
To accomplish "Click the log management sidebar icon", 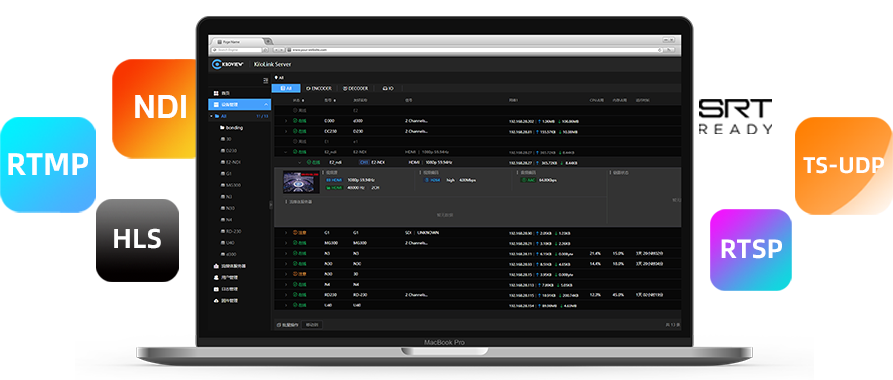I will [216, 289].
